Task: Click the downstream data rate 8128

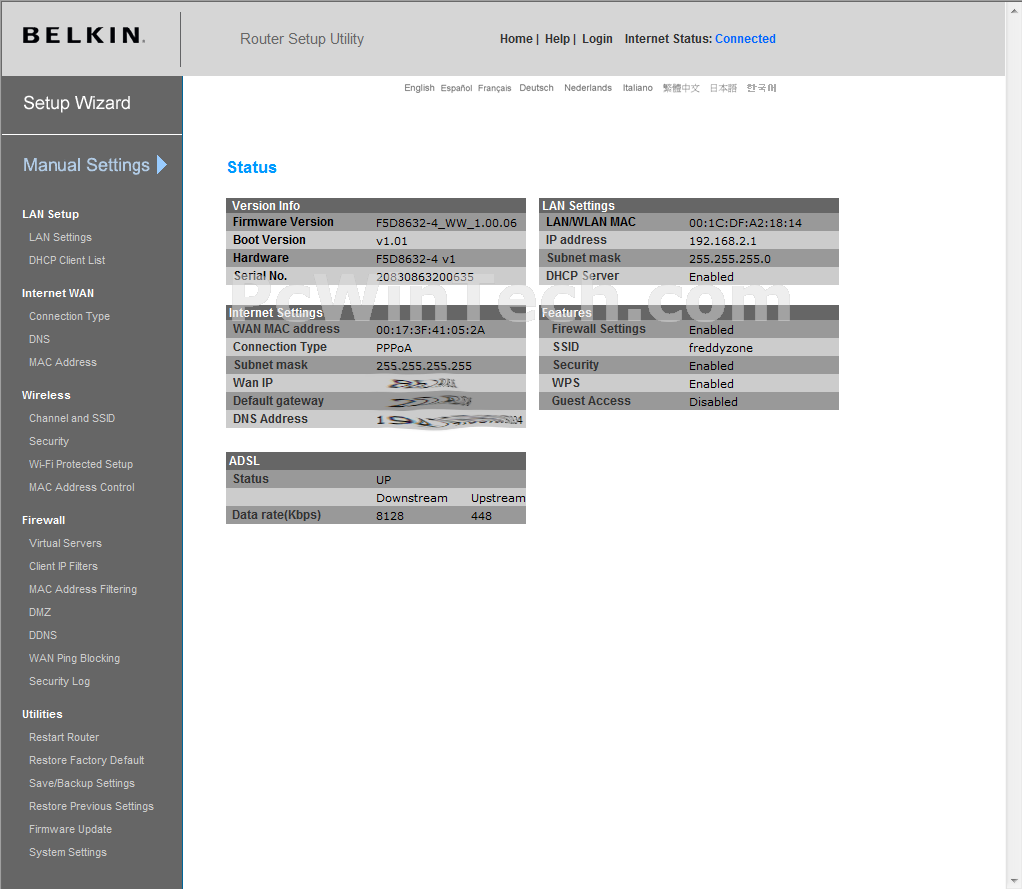Action: coord(390,516)
